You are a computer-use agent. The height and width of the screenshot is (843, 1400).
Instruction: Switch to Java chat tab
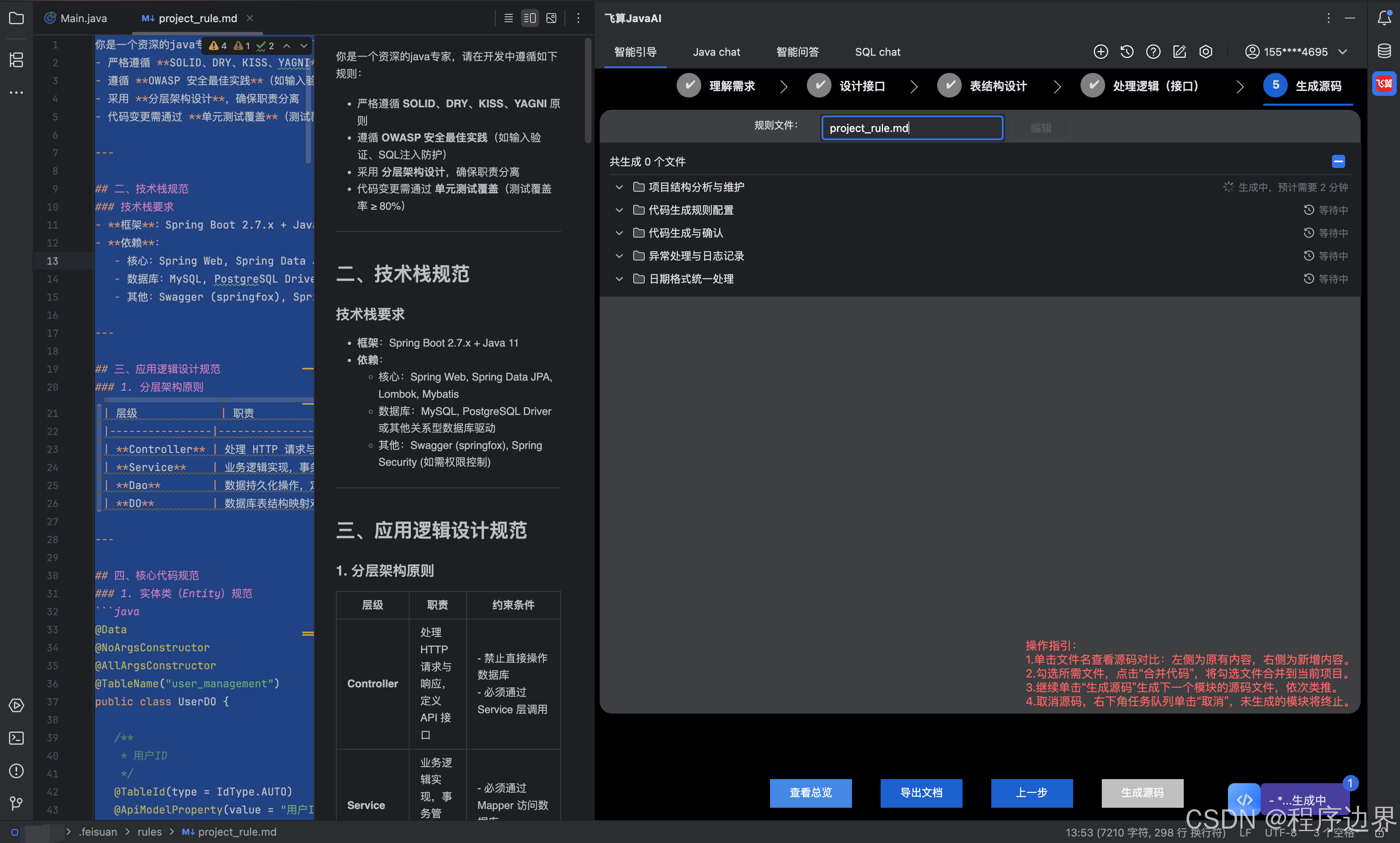pyautogui.click(x=716, y=52)
